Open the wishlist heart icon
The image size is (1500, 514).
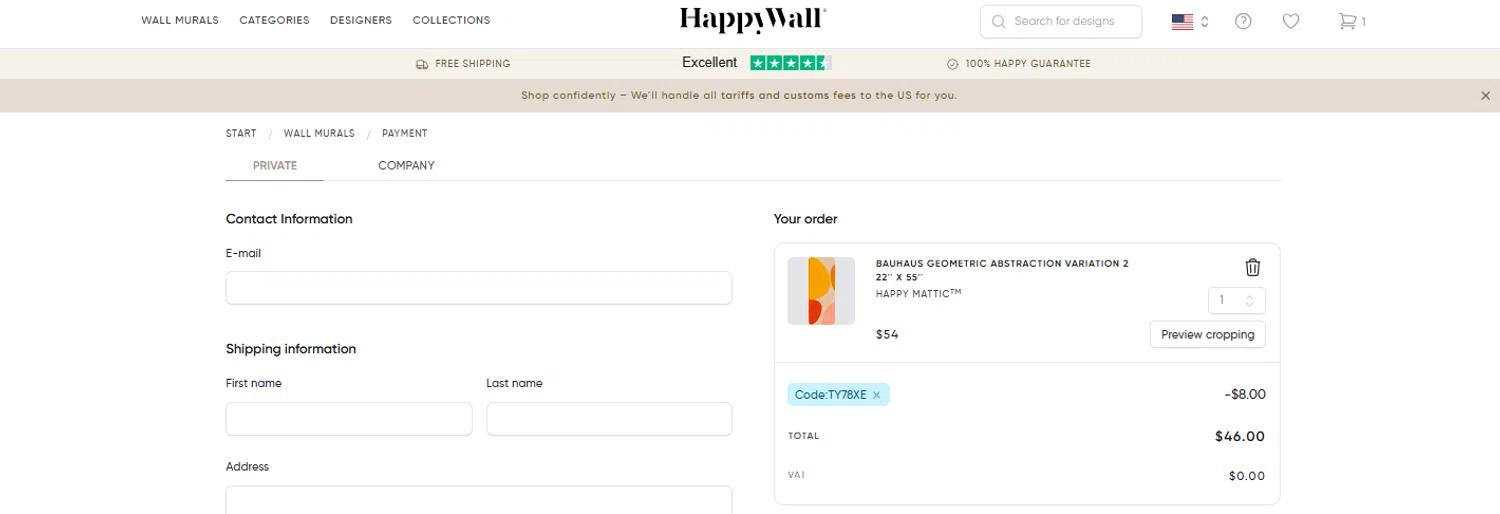click(x=1291, y=21)
